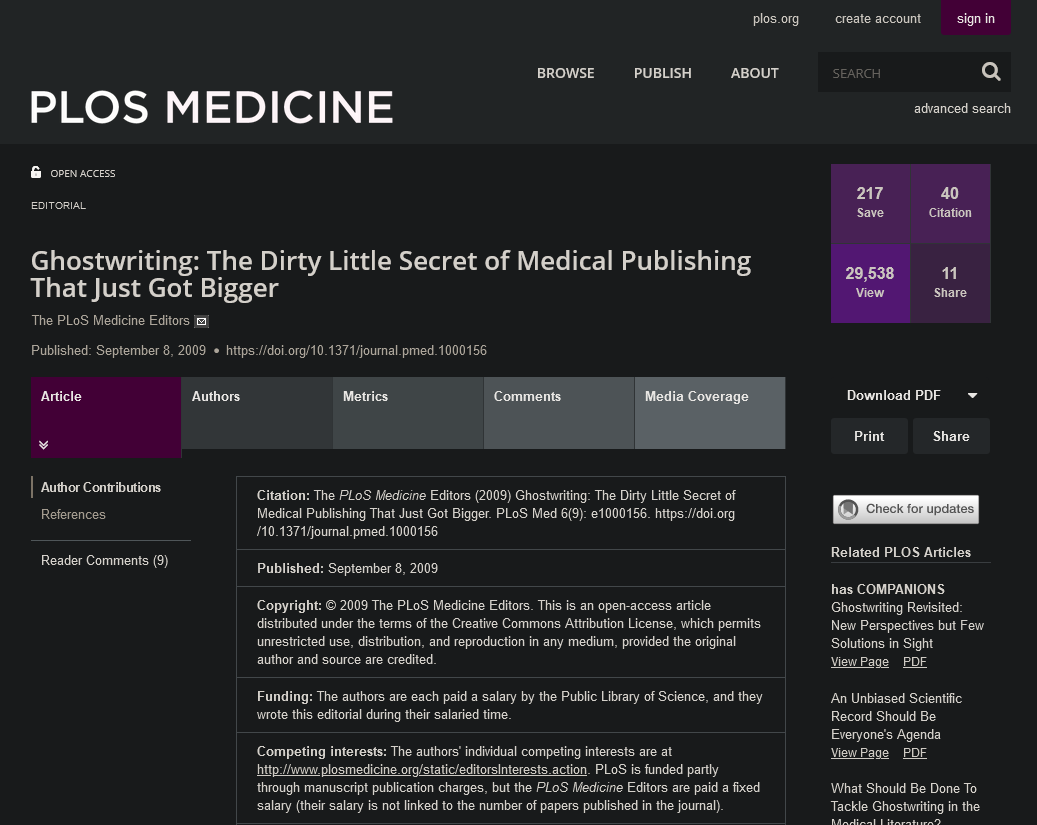Go to the Comments tab
Screen dimensions: 1037x825
pyautogui.click(x=559, y=413)
